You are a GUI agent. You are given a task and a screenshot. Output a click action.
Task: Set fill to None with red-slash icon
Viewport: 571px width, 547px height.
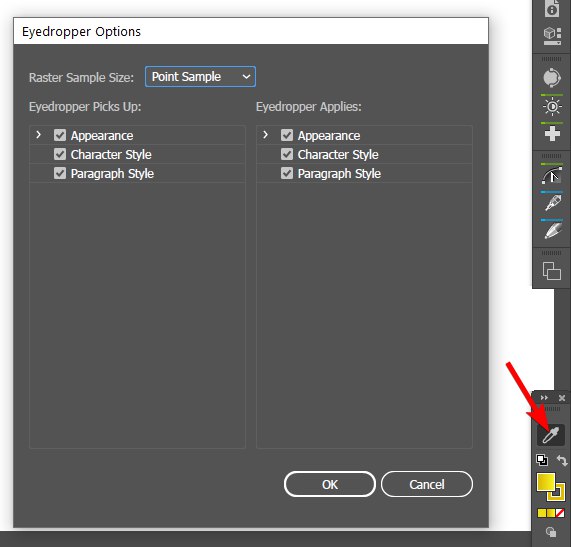(x=560, y=513)
